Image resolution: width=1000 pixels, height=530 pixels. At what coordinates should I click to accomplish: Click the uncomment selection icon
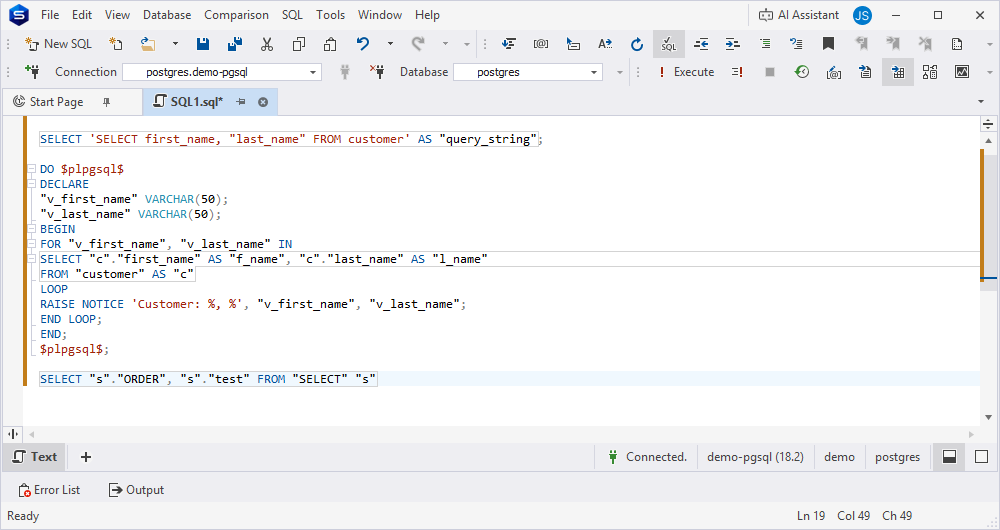coord(796,44)
